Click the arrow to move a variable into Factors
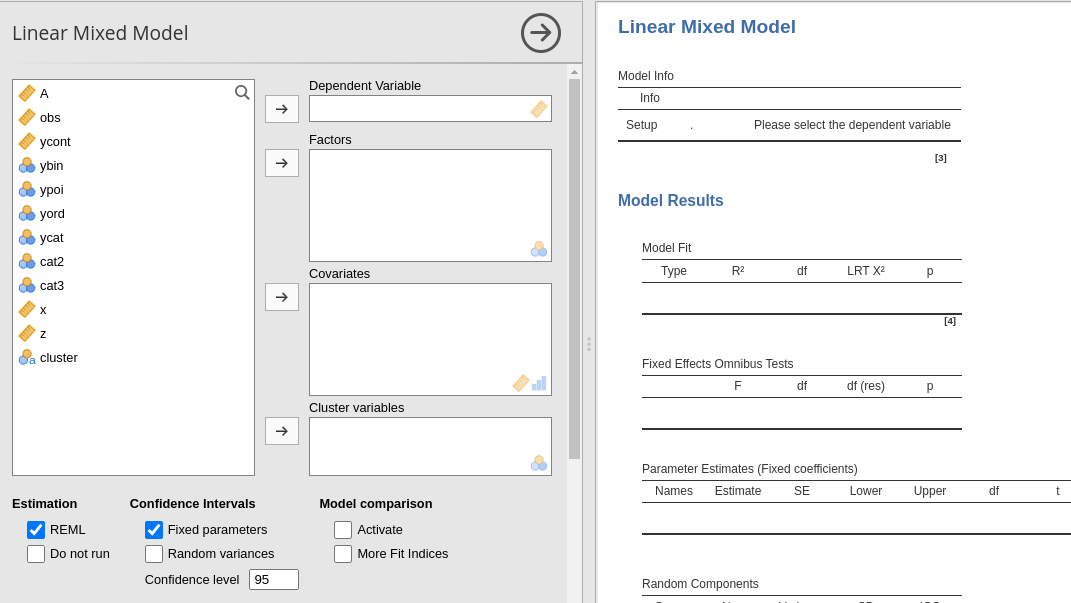This screenshot has height=603, width=1071. point(281,163)
